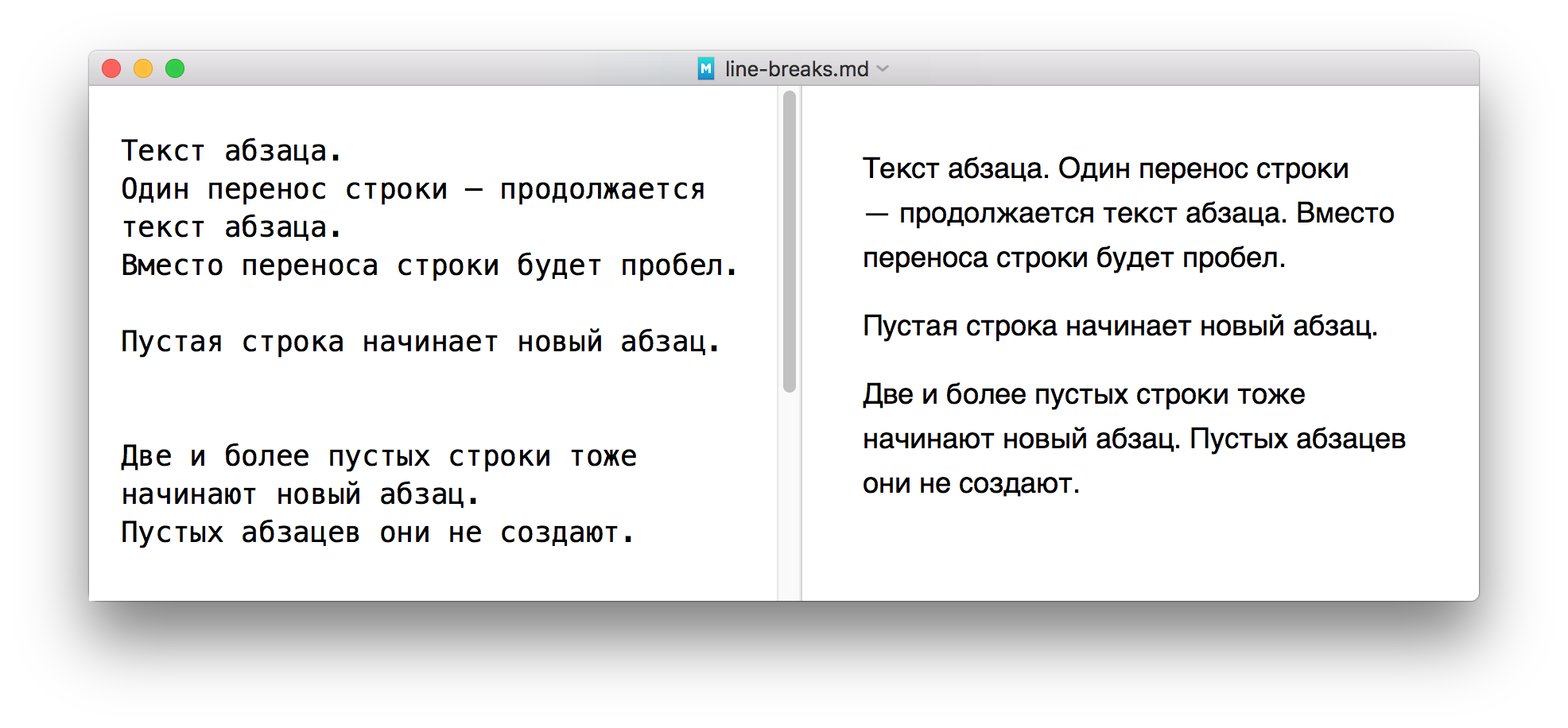Screen dimensions: 1568x728
Task: Click the line-breaks.md document title
Action: 797,69
